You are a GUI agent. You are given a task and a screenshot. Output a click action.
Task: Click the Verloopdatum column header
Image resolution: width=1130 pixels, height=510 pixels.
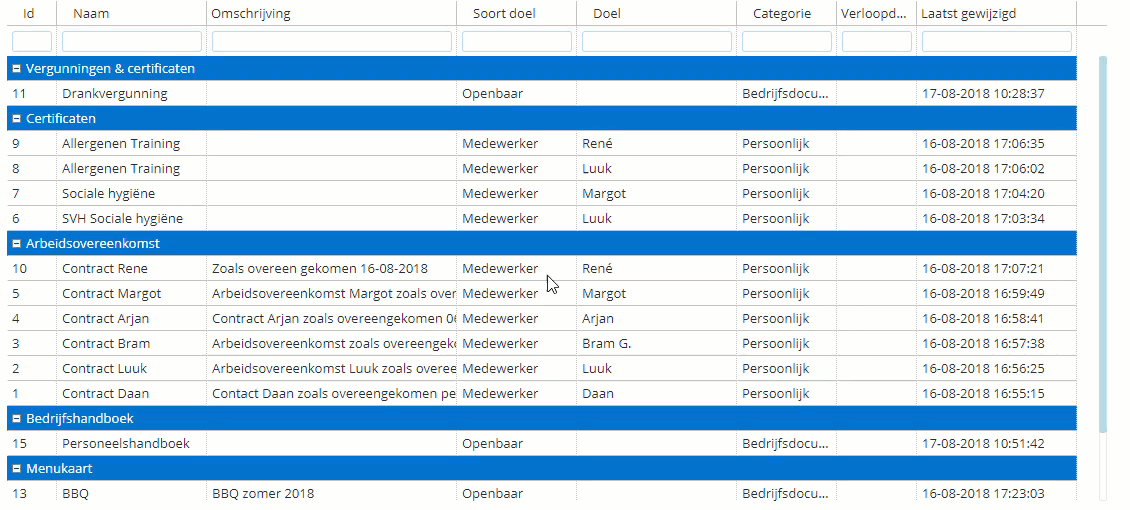pyautogui.click(x=874, y=13)
